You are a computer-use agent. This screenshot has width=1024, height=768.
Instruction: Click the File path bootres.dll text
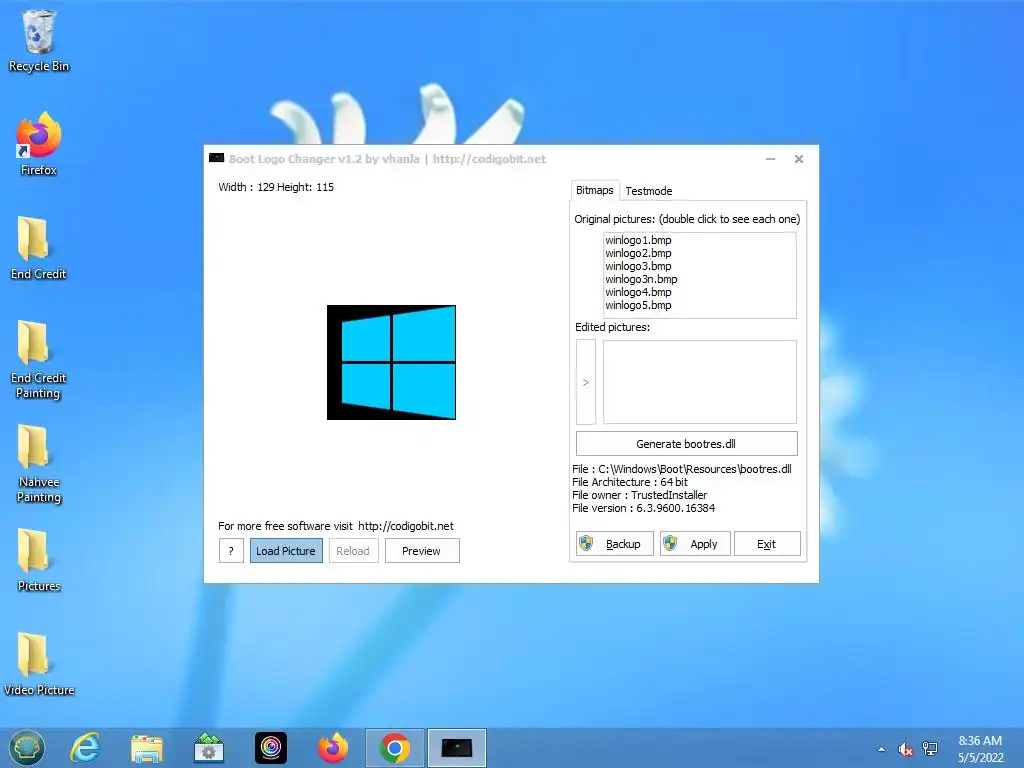(x=682, y=469)
